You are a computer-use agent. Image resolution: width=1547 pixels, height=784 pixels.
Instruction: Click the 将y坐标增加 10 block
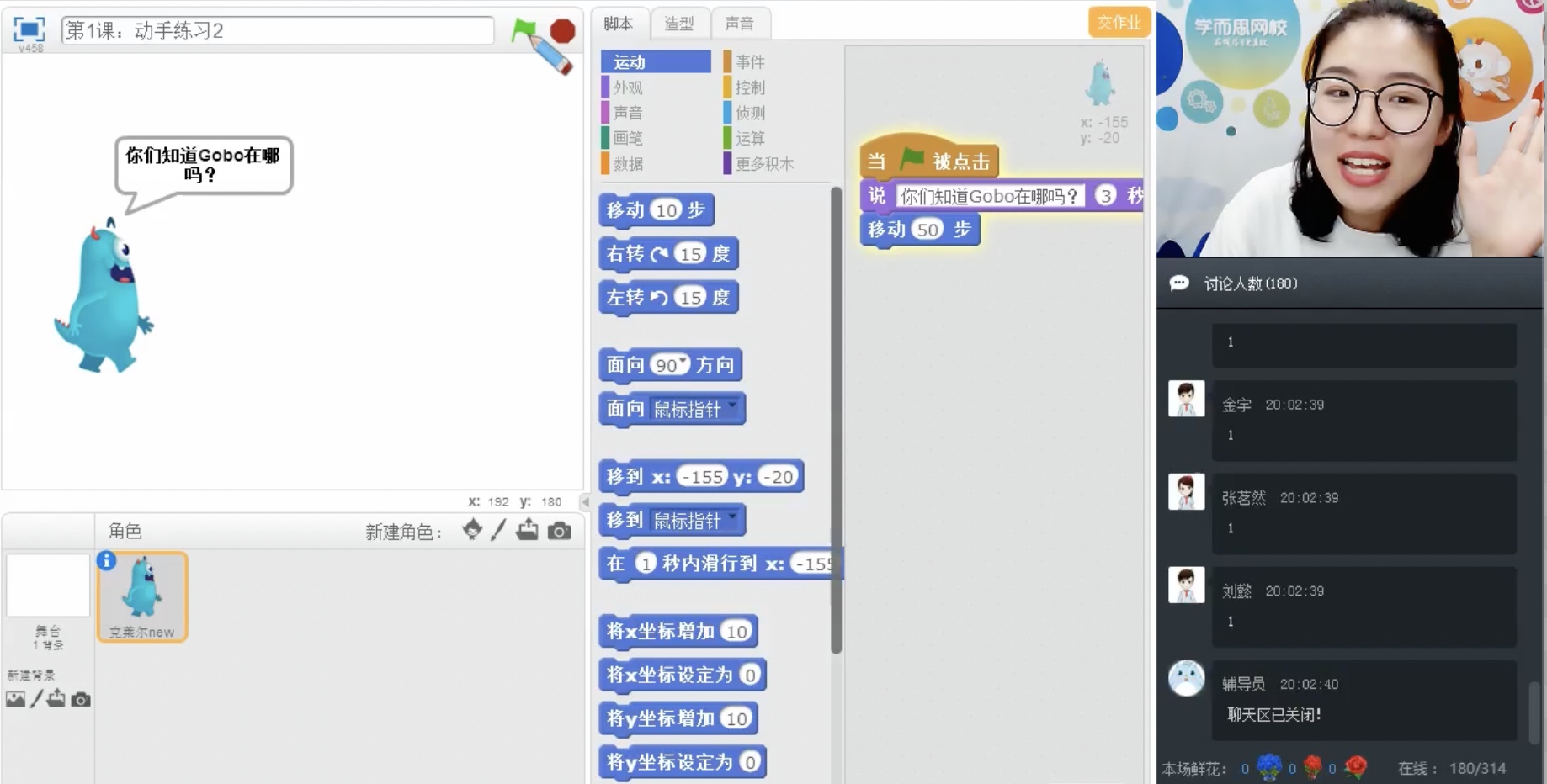tap(678, 719)
